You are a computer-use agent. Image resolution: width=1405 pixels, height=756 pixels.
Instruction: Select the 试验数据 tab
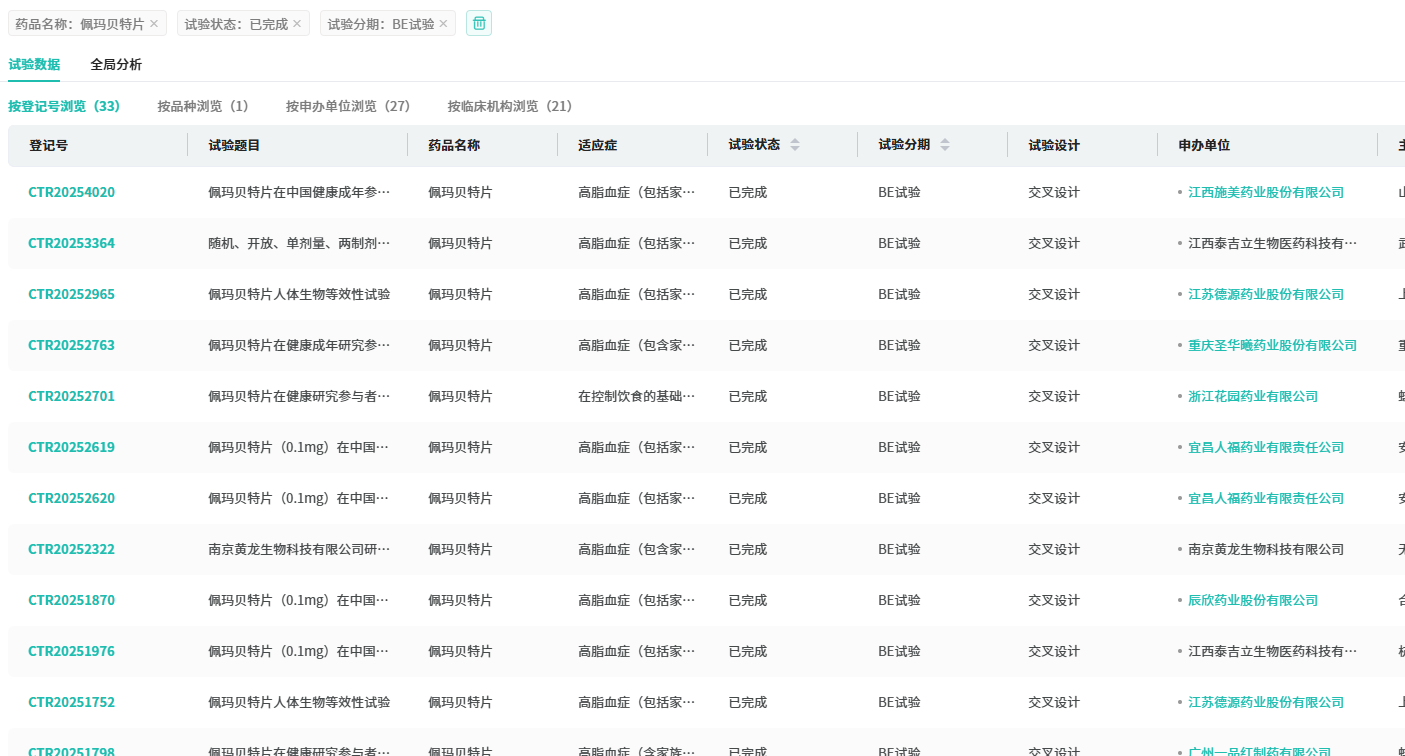coord(34,65)
